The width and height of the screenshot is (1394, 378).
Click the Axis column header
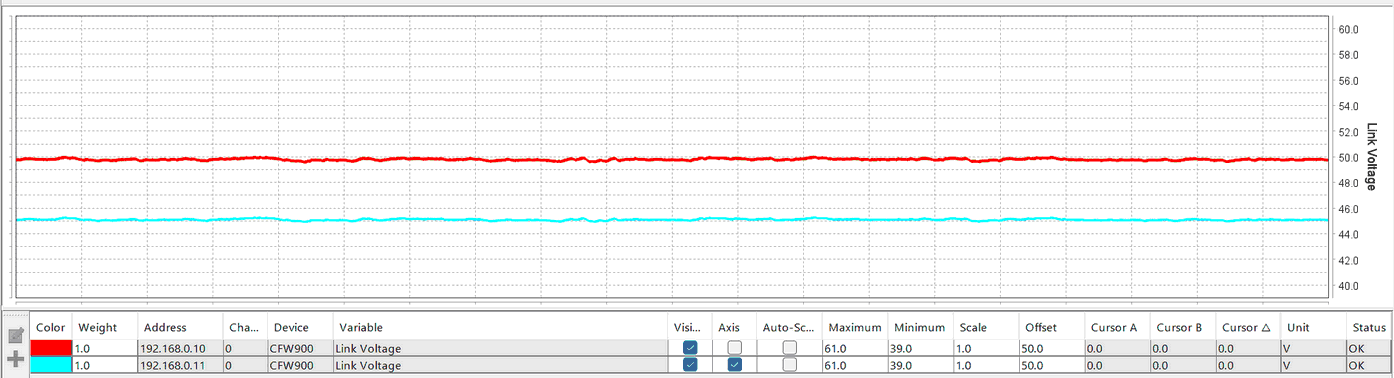click(734, 327)
